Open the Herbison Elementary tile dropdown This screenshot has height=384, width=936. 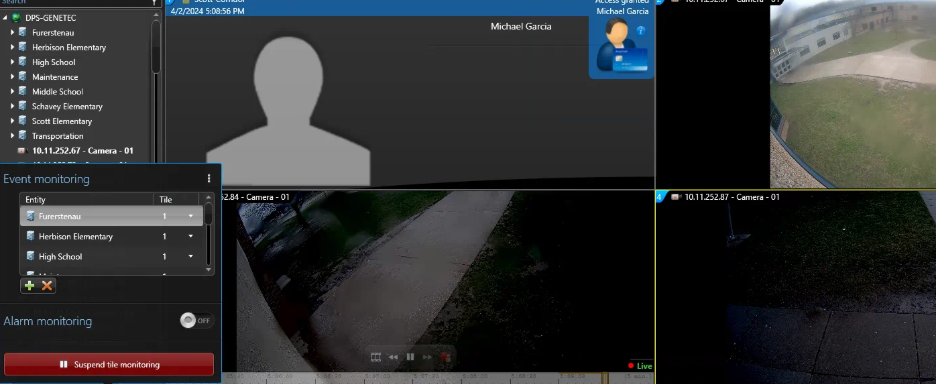(190, 236)
